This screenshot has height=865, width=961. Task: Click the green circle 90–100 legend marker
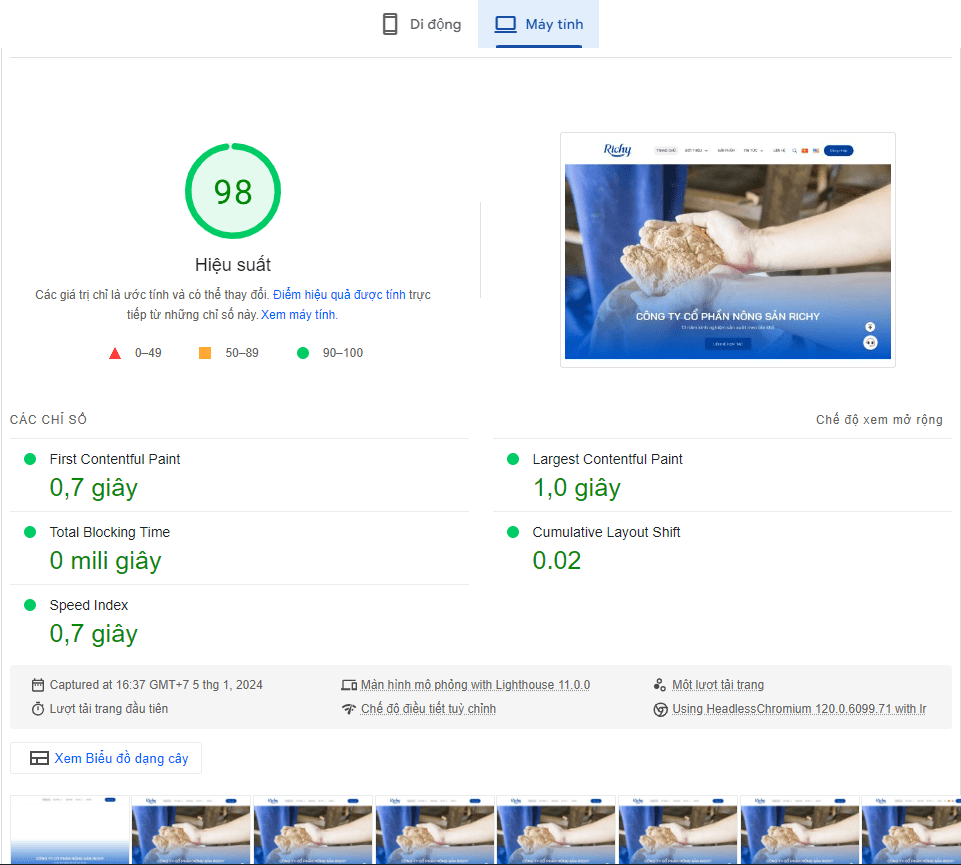[x=303, y=352]
